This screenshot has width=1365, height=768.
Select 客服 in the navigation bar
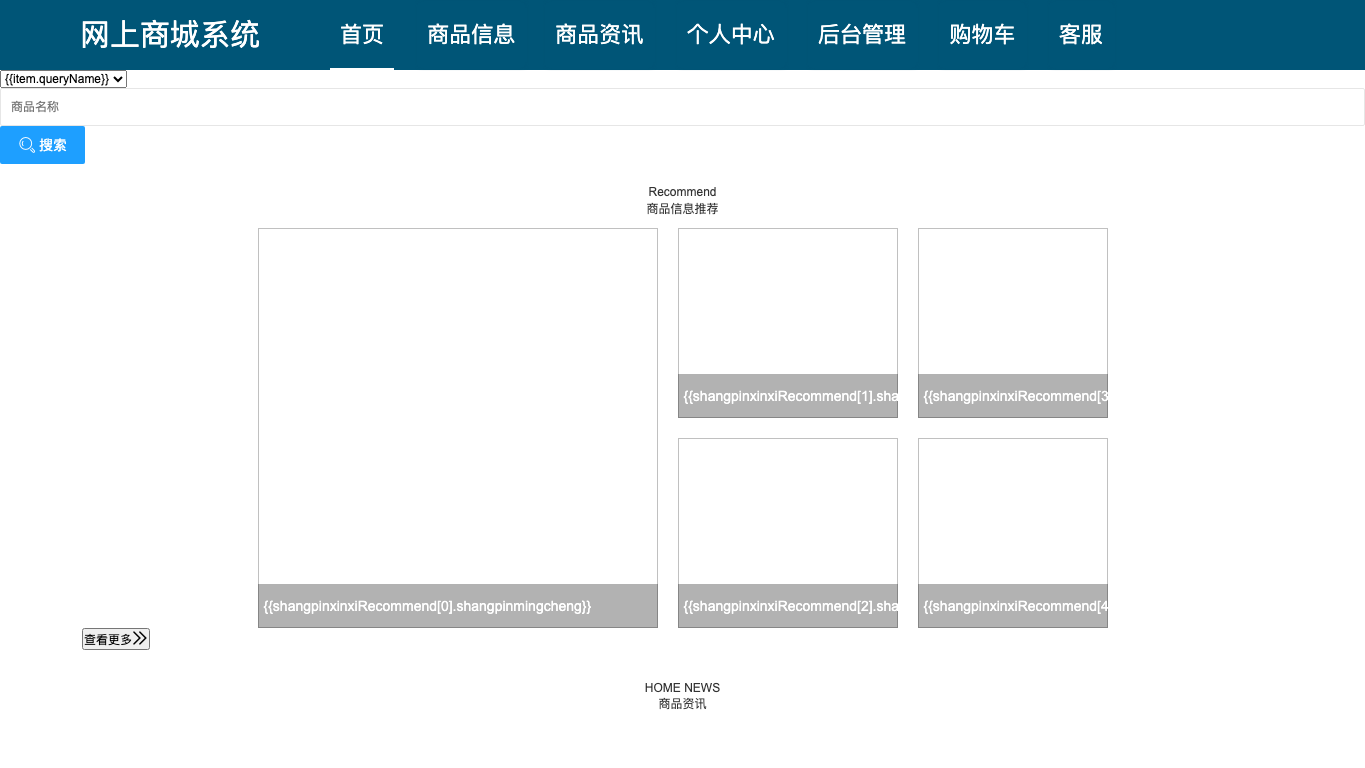(x=1081, y=35)
